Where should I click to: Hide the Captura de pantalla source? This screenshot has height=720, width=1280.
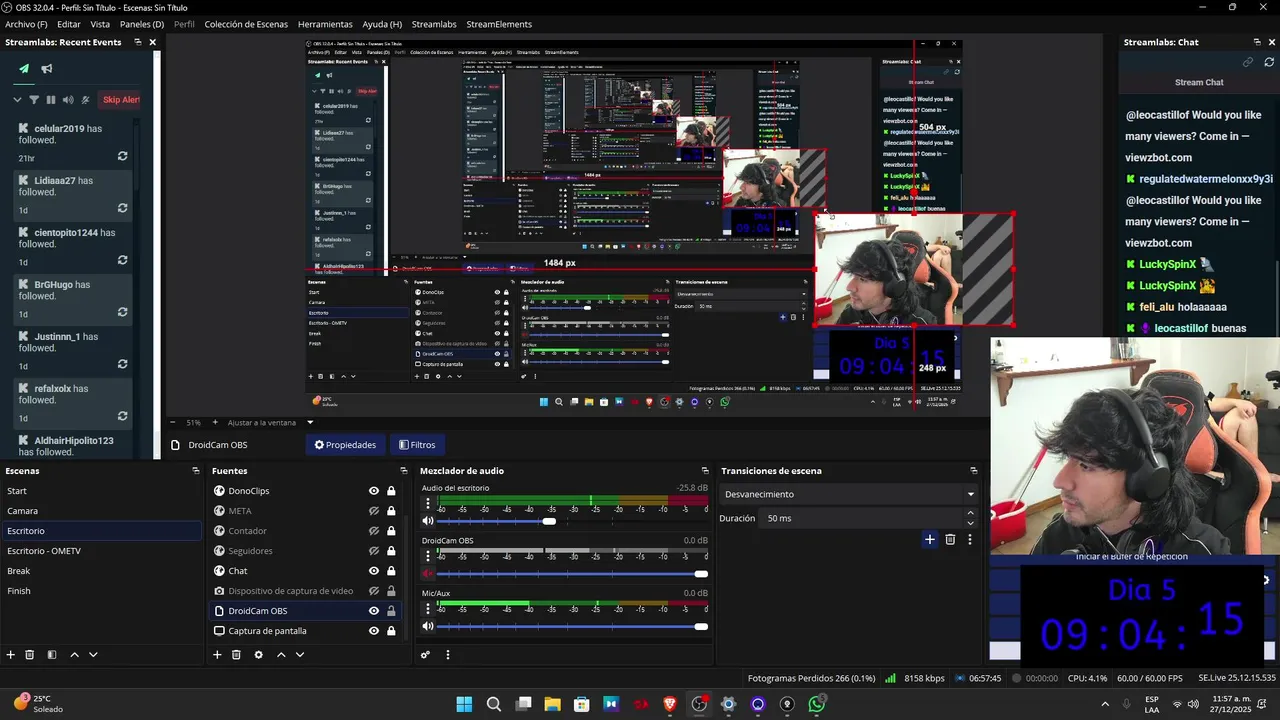click(x=374, y=631)
